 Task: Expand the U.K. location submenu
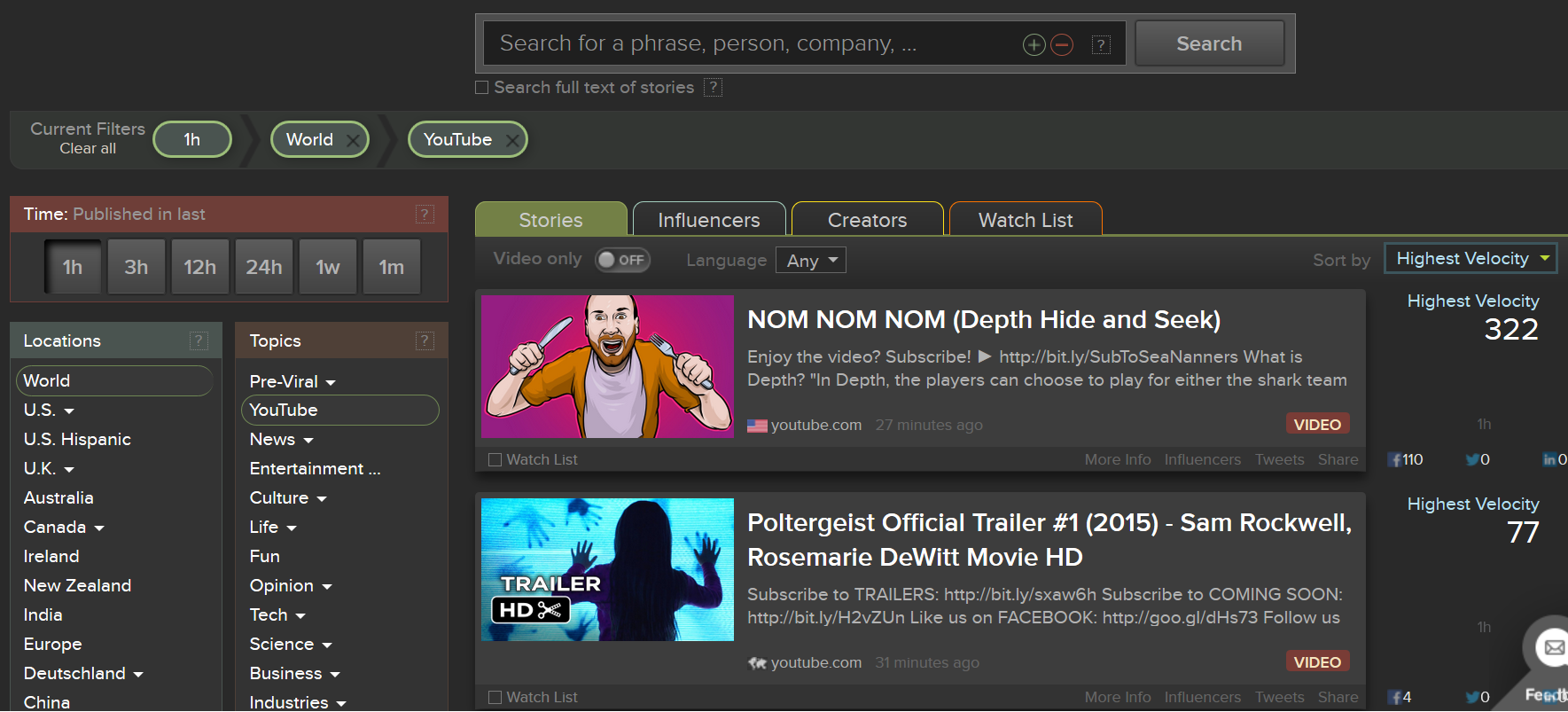(x=69, y=470)
